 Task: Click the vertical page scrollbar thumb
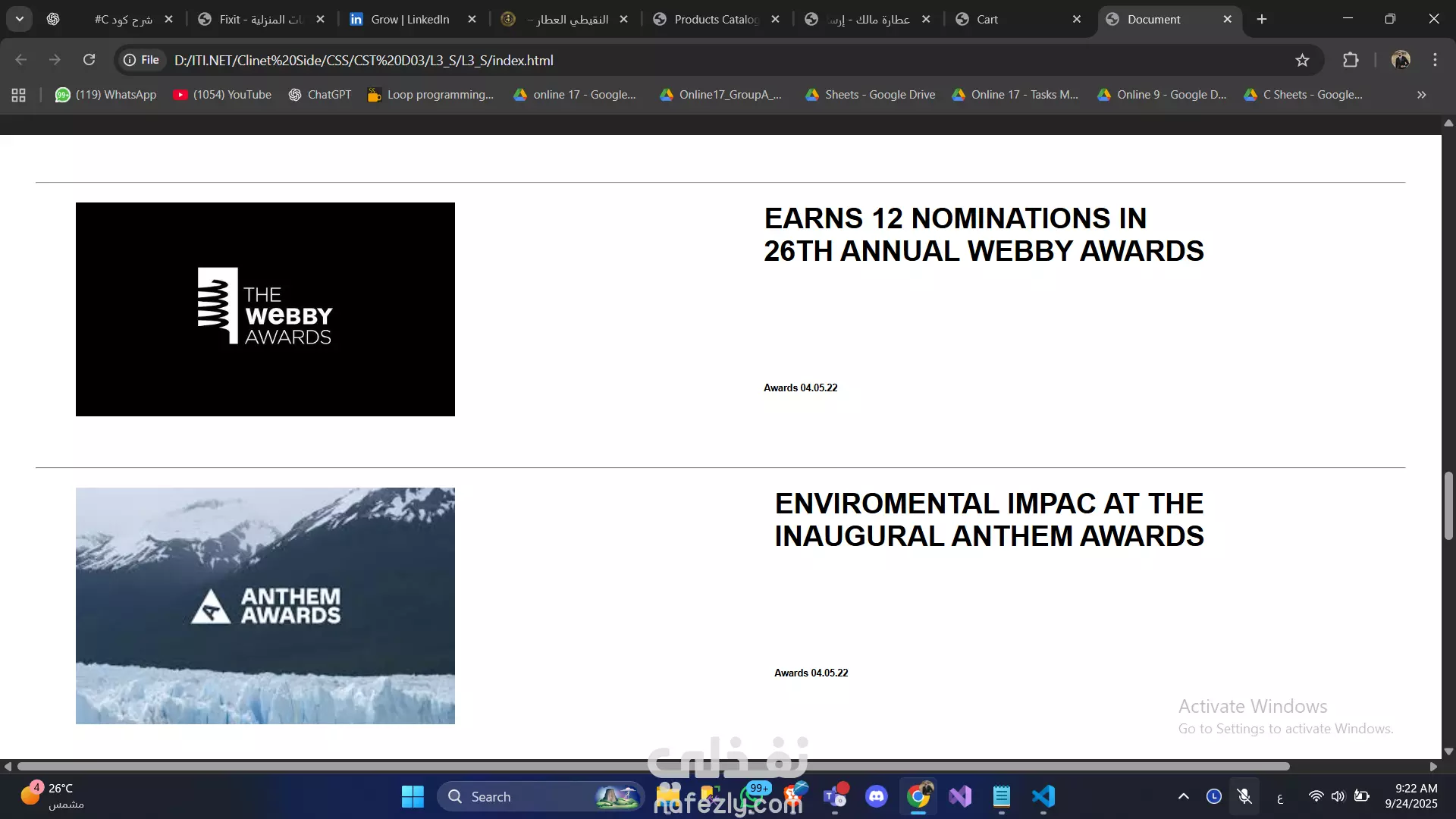[1448, 506]
